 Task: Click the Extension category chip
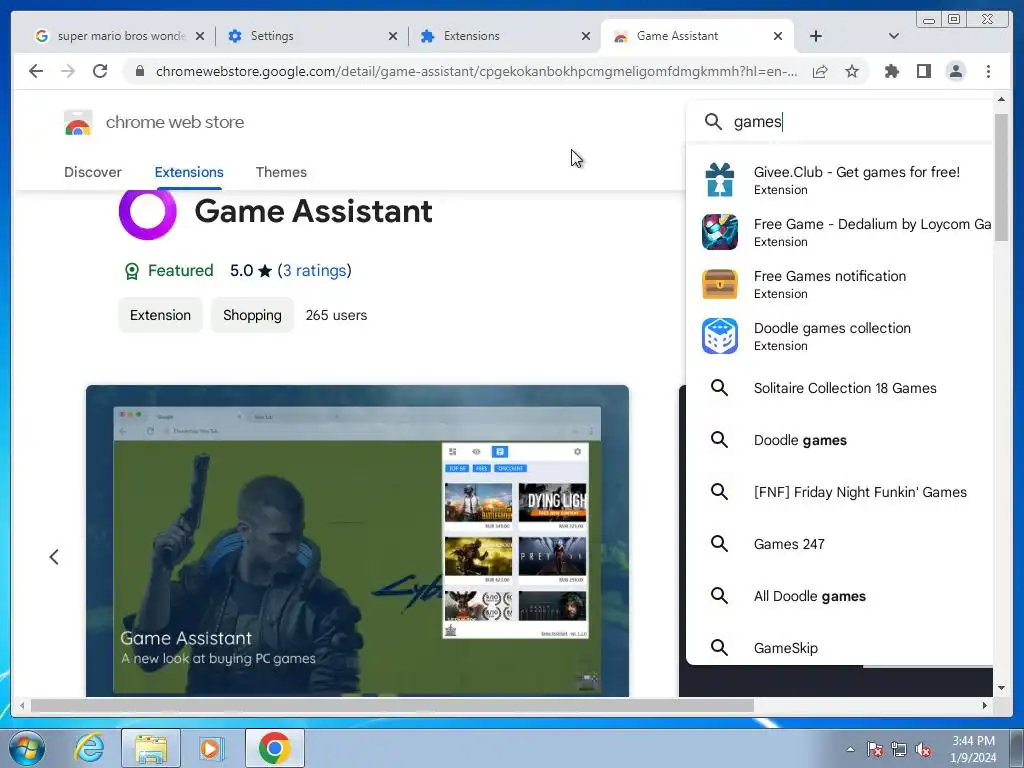[x=160, y=315]
